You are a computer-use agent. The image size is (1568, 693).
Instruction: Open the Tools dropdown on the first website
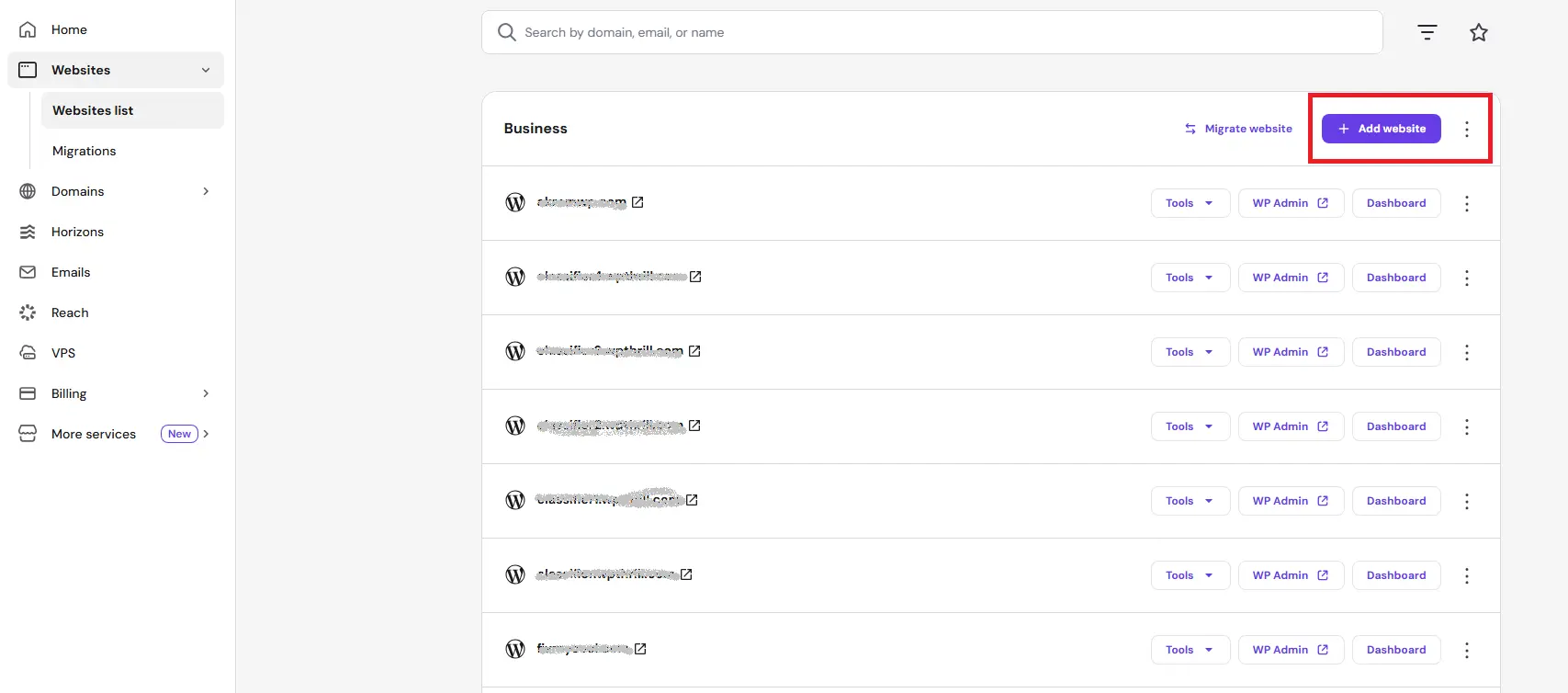click(x=1190, y=202)
